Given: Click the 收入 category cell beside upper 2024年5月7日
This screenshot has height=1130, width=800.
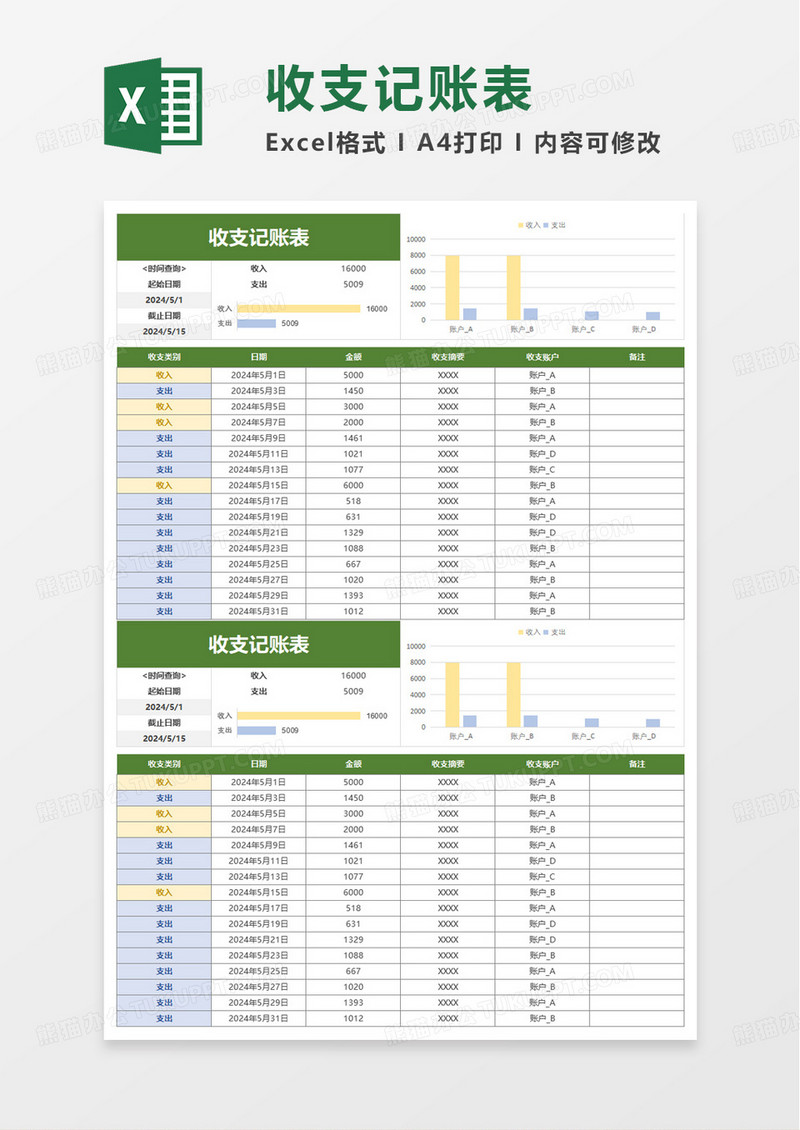Looking at the screenshot, I should point(164,422).
